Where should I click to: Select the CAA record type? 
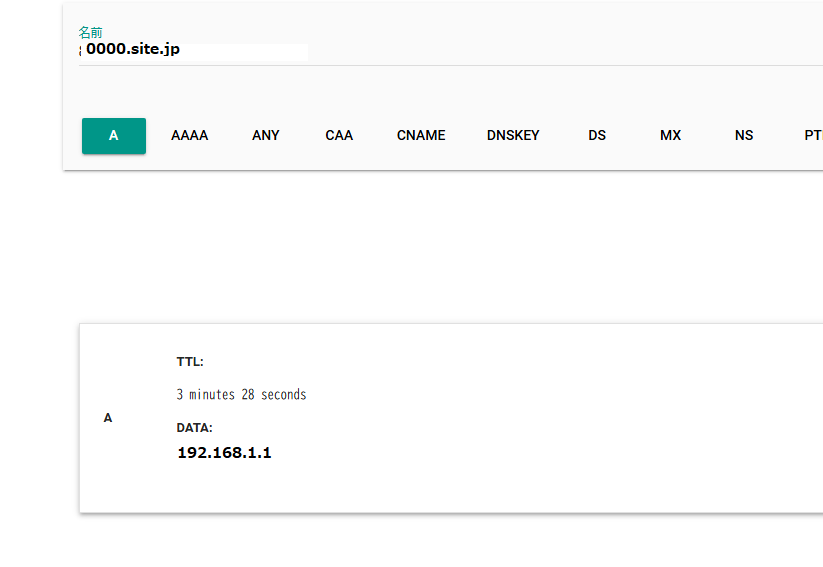pos(339,136)
